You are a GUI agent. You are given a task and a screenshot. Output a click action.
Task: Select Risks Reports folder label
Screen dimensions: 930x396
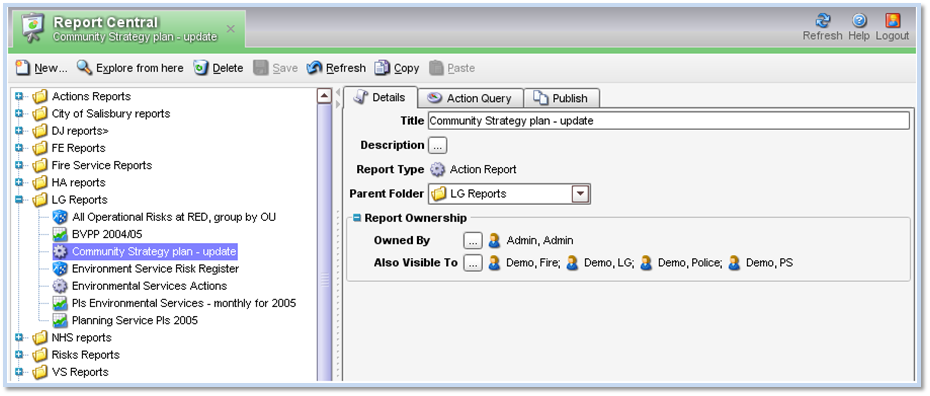pos(85,355)
